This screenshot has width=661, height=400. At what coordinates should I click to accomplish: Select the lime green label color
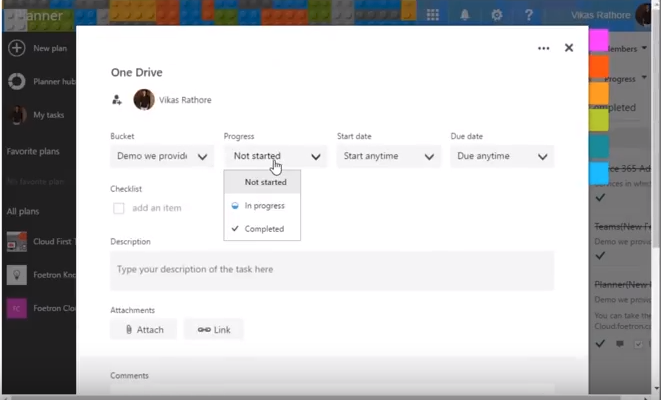point(599,120)
